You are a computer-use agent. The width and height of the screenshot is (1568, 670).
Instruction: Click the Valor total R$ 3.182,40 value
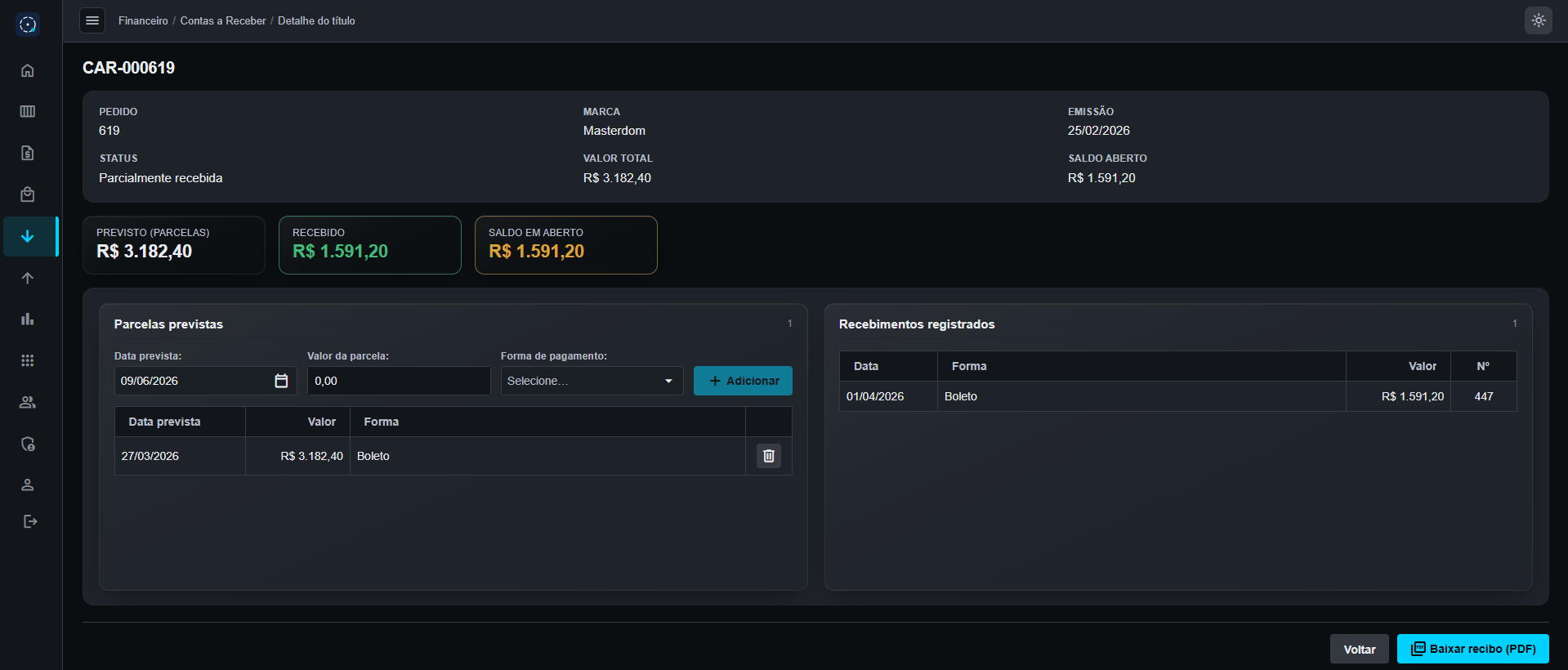617,178
